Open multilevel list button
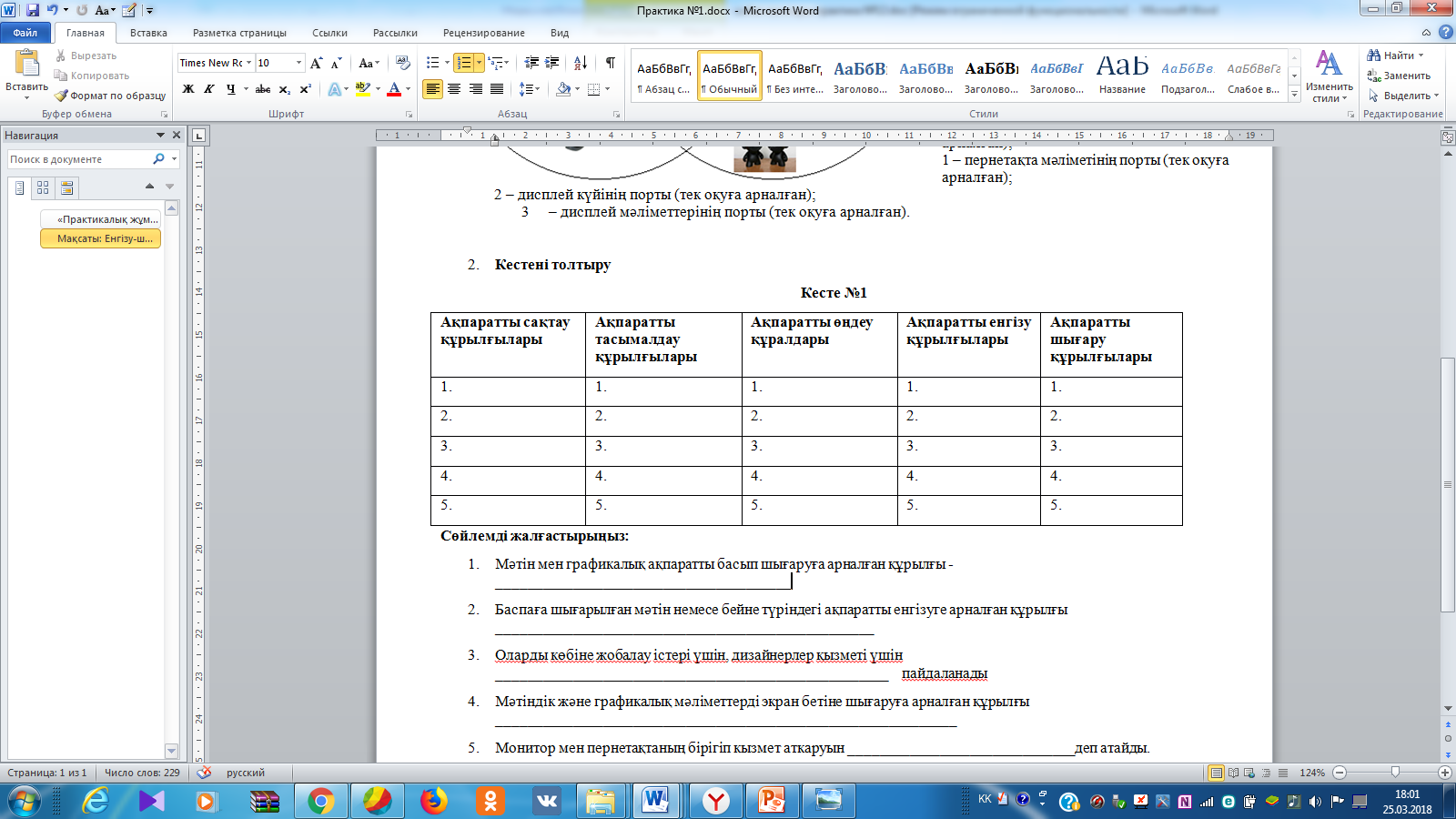This screenshot has width=1456, height=819. (x=497, y=63)
